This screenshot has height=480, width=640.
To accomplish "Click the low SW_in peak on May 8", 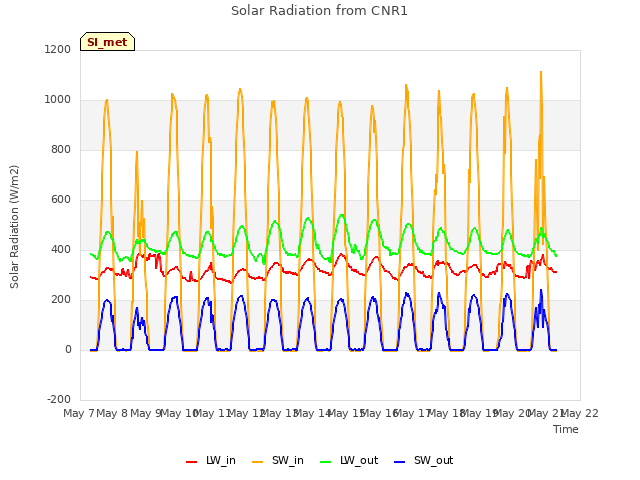I will (x=137, y=152).
